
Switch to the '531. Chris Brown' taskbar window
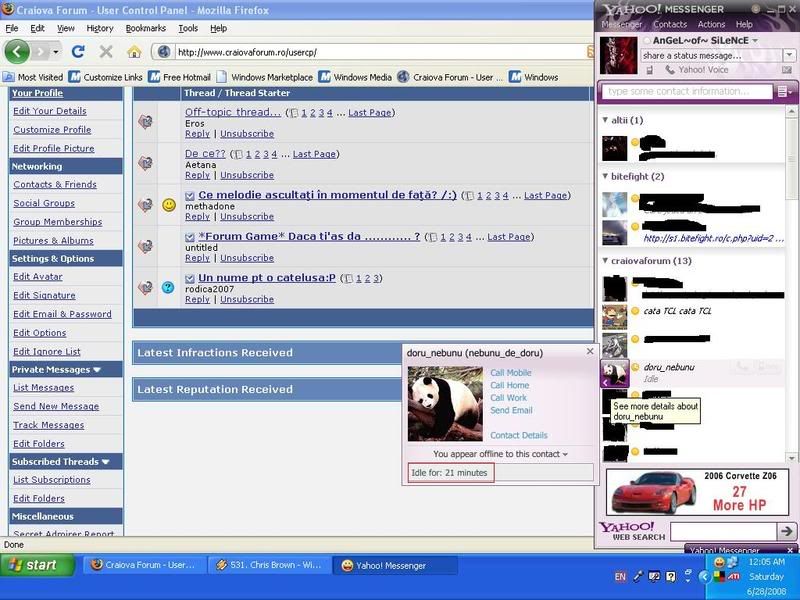tap(269, 565)
